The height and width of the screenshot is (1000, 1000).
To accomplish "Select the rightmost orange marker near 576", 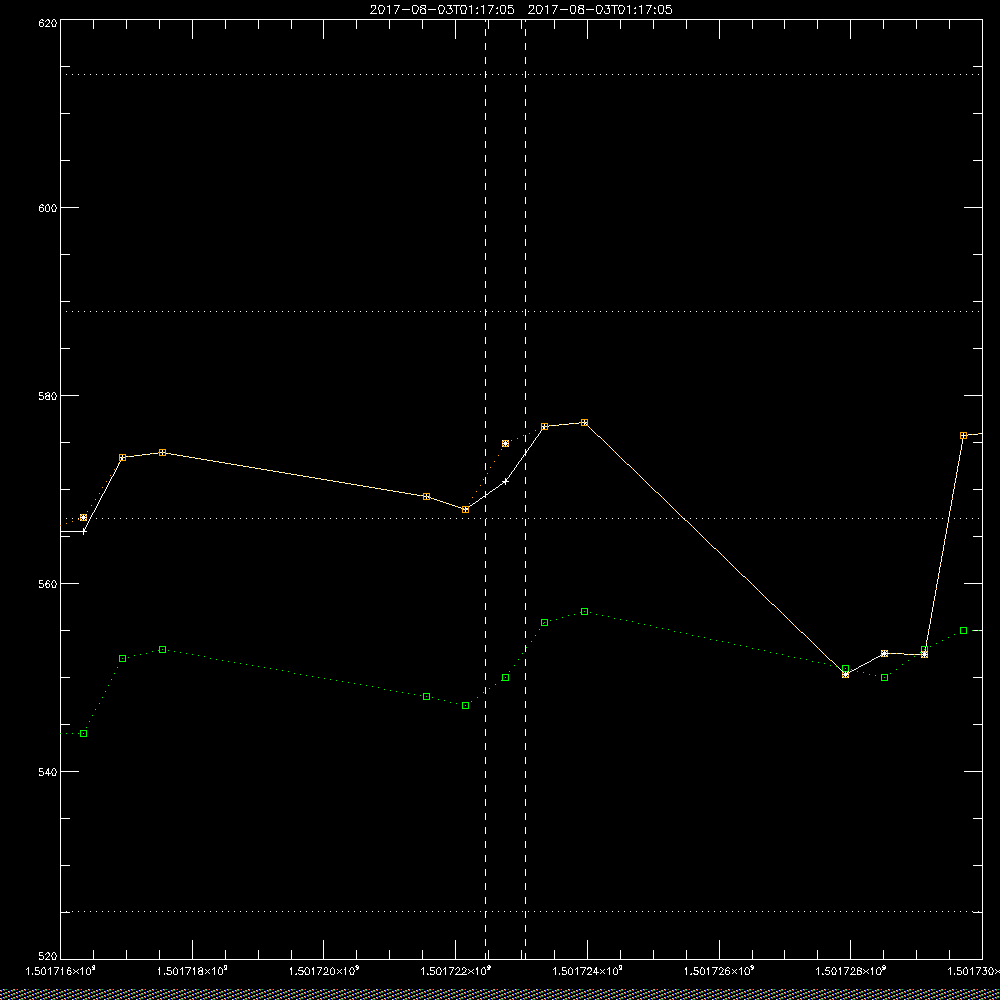I will 964,436.
